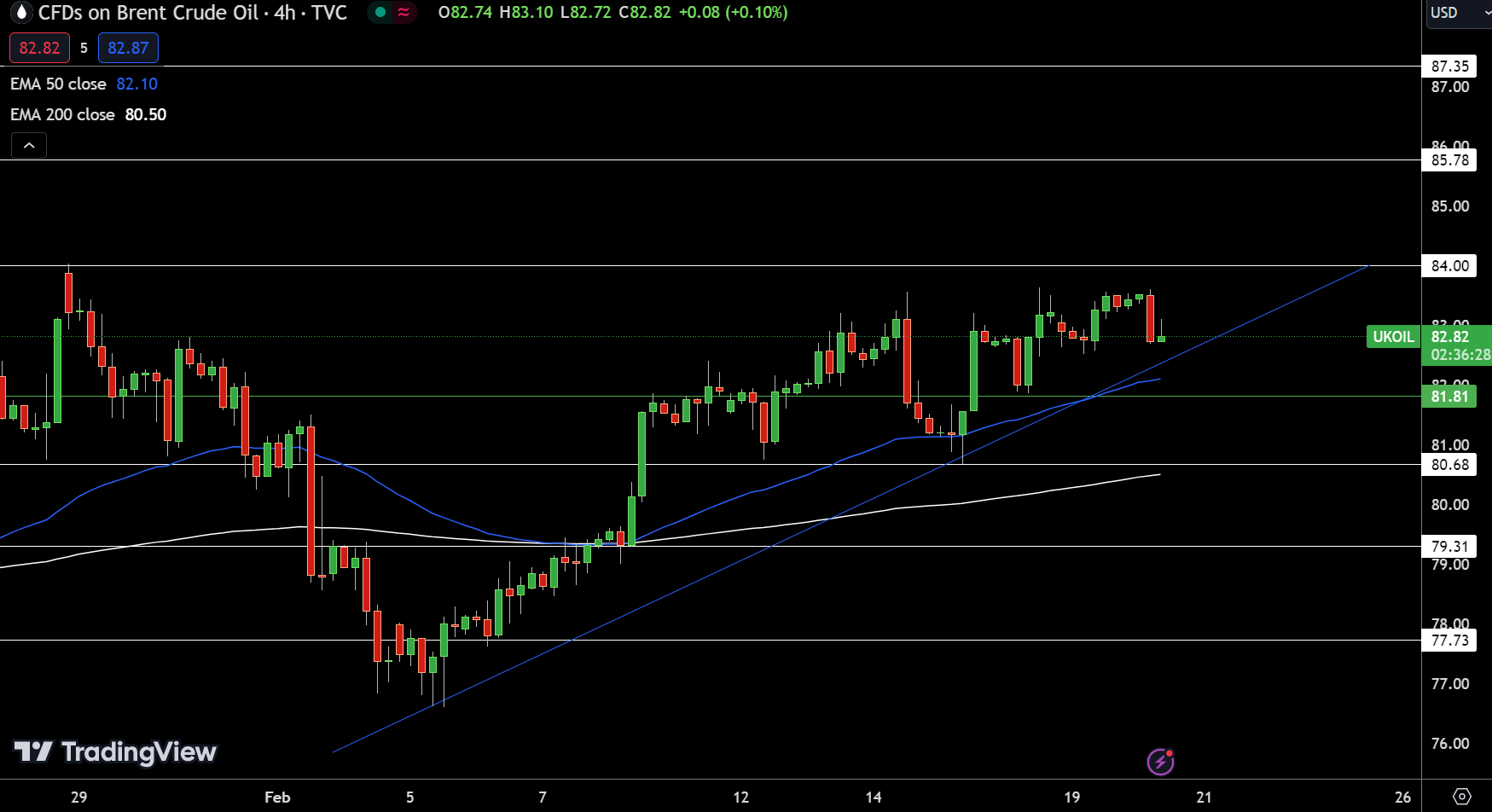Open chart settings gear in bottom-right corner
This screenshot has height=812, width=1492.
click(1461, 797)
